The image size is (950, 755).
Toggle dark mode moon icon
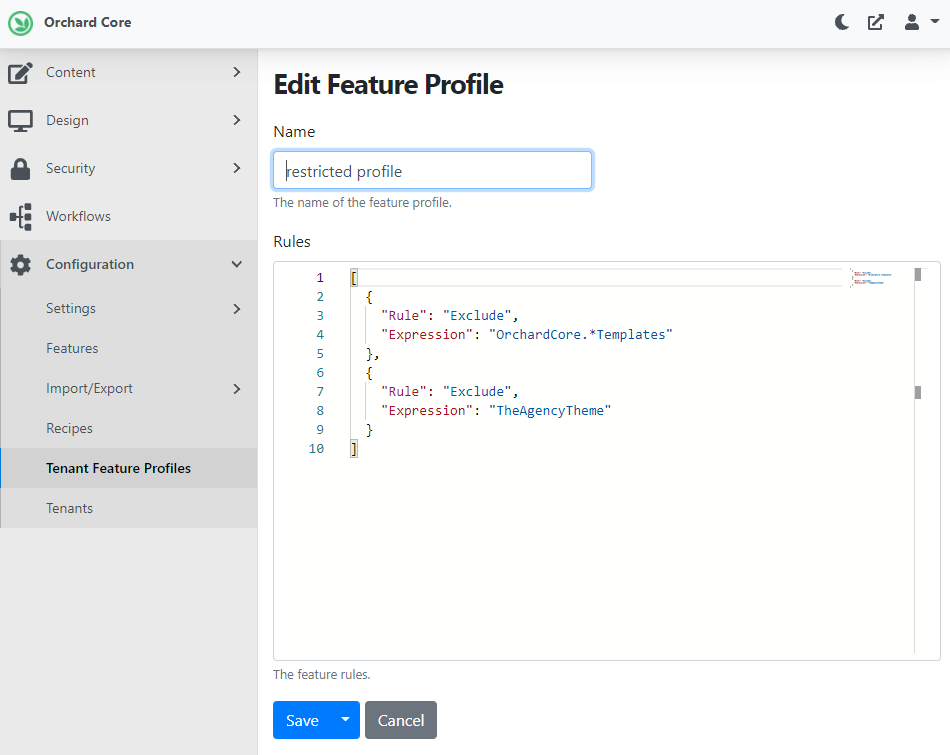[842, 22]
